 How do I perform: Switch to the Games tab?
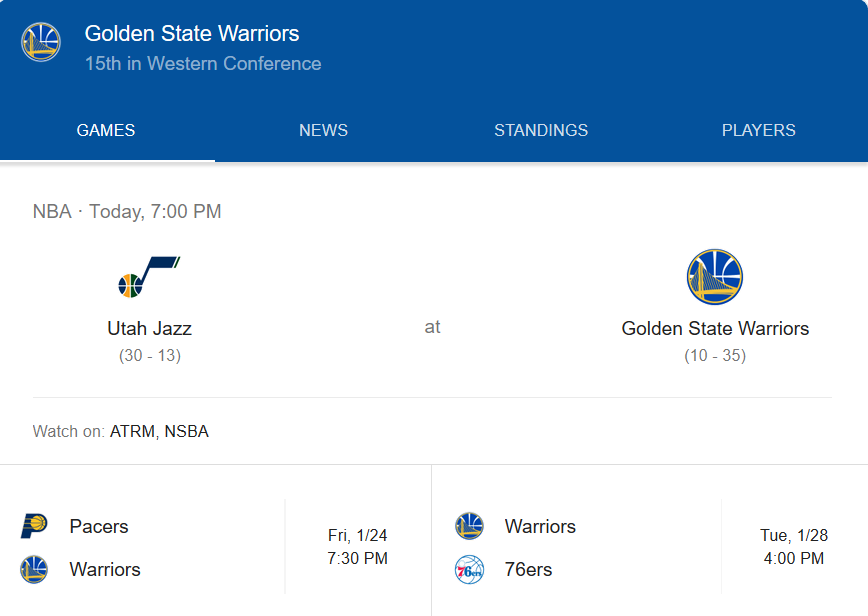pos(106,130)
